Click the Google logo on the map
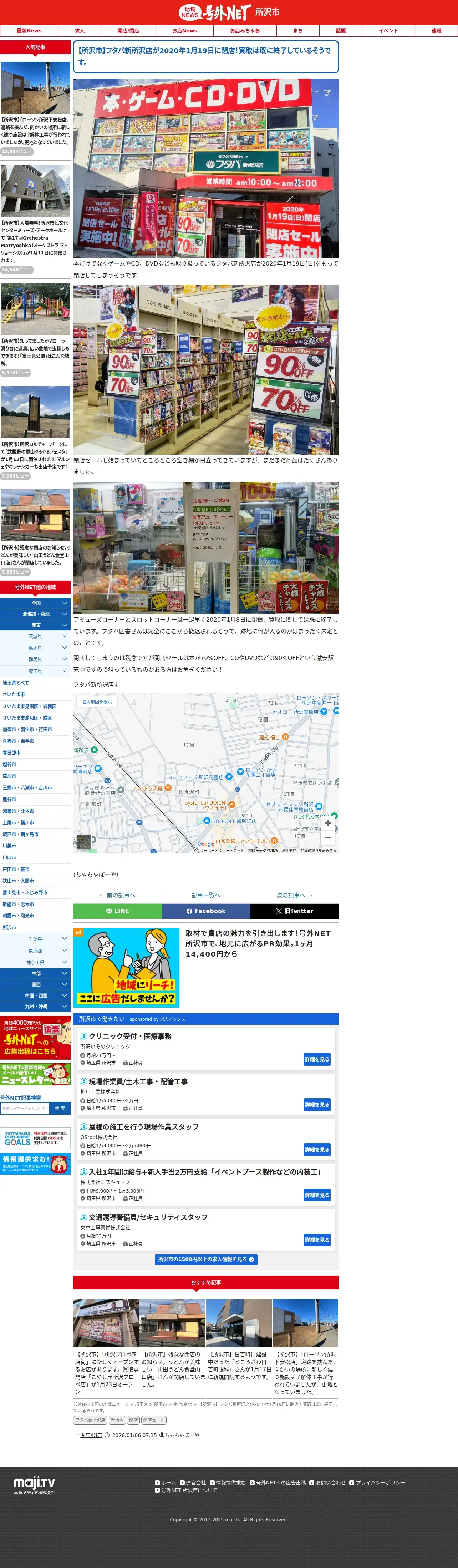 pyautogui.click(x=205, y=844)
